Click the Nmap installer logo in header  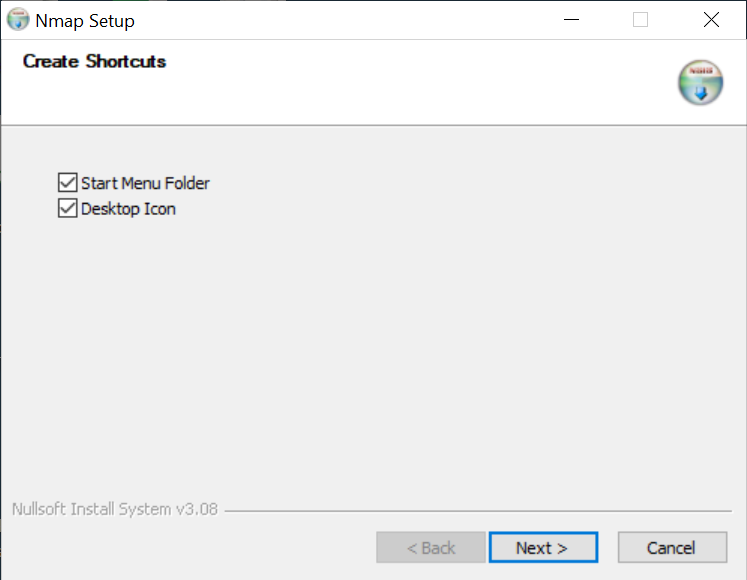[x=700, y=82]
